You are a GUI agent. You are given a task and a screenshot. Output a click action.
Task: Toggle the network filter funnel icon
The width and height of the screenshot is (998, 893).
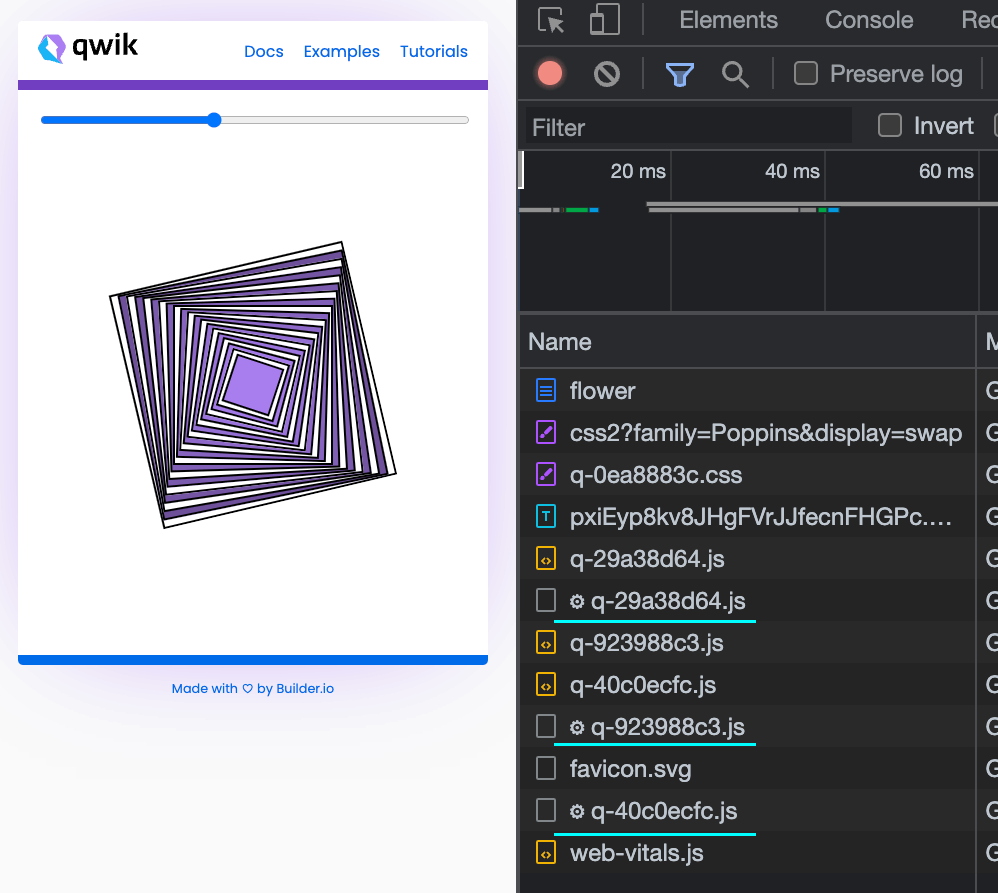[679, 74]
